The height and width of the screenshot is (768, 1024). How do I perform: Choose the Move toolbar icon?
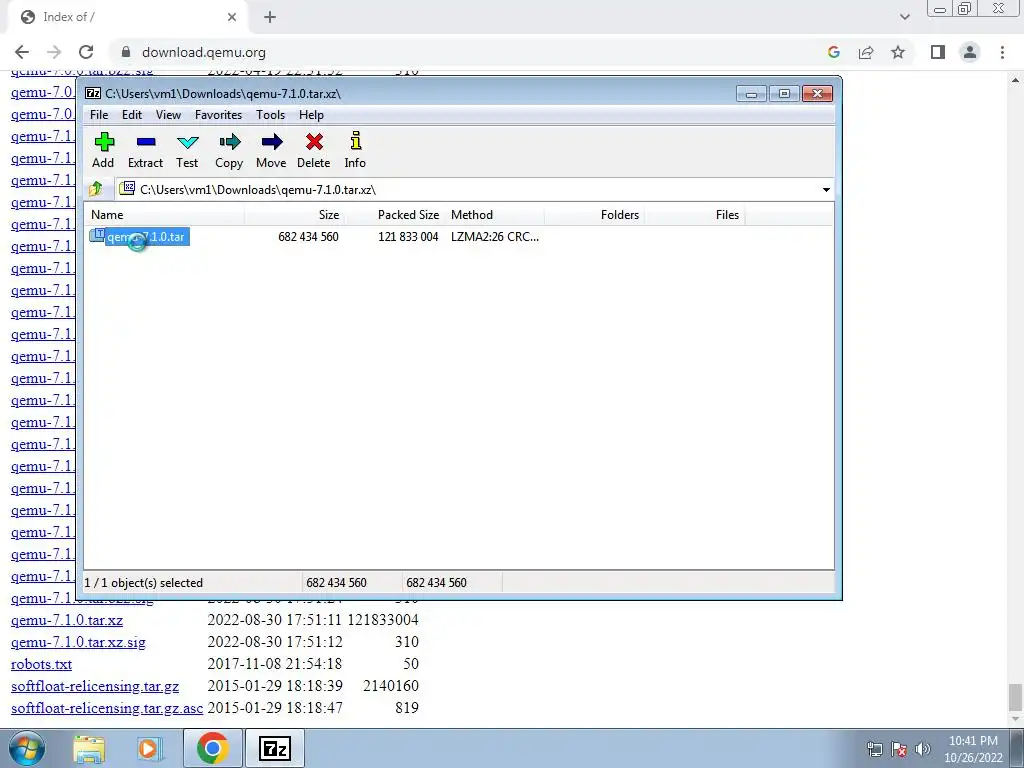click(x=271, y=150)
